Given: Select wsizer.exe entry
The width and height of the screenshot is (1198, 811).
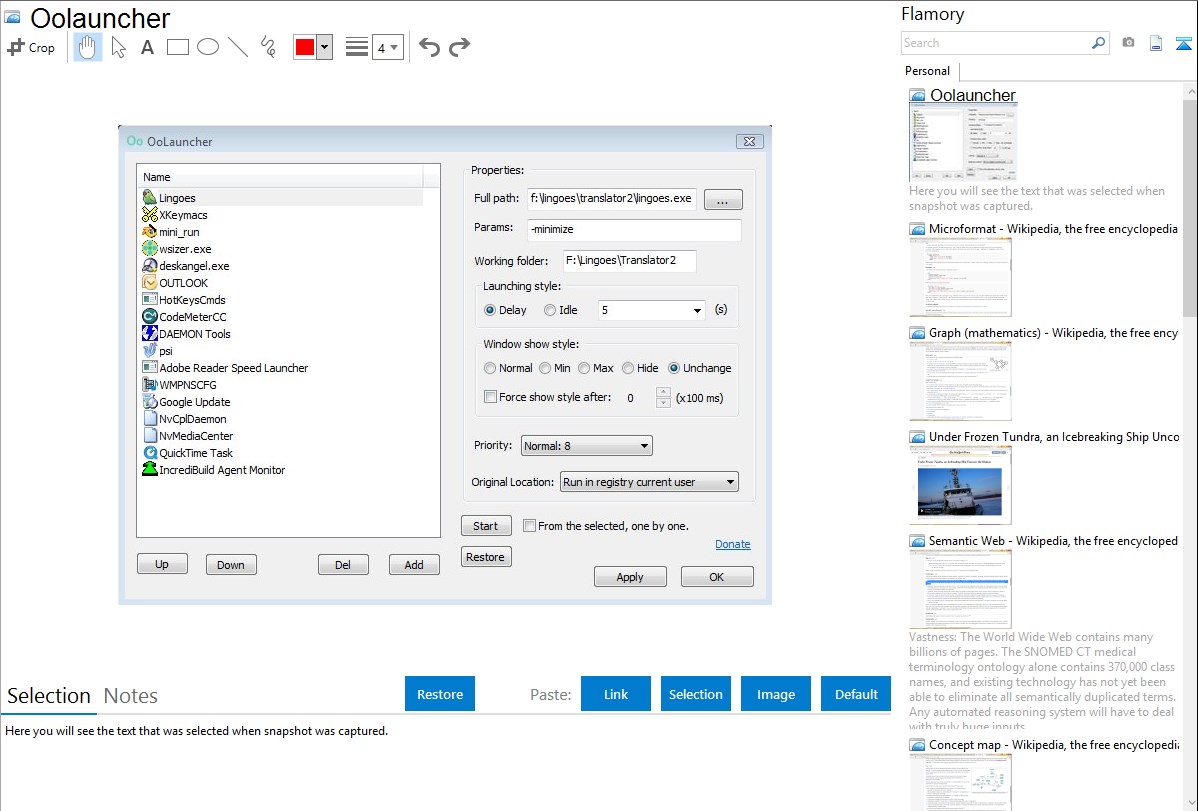Looking at the screenshot, I should (x=177, y=249).
